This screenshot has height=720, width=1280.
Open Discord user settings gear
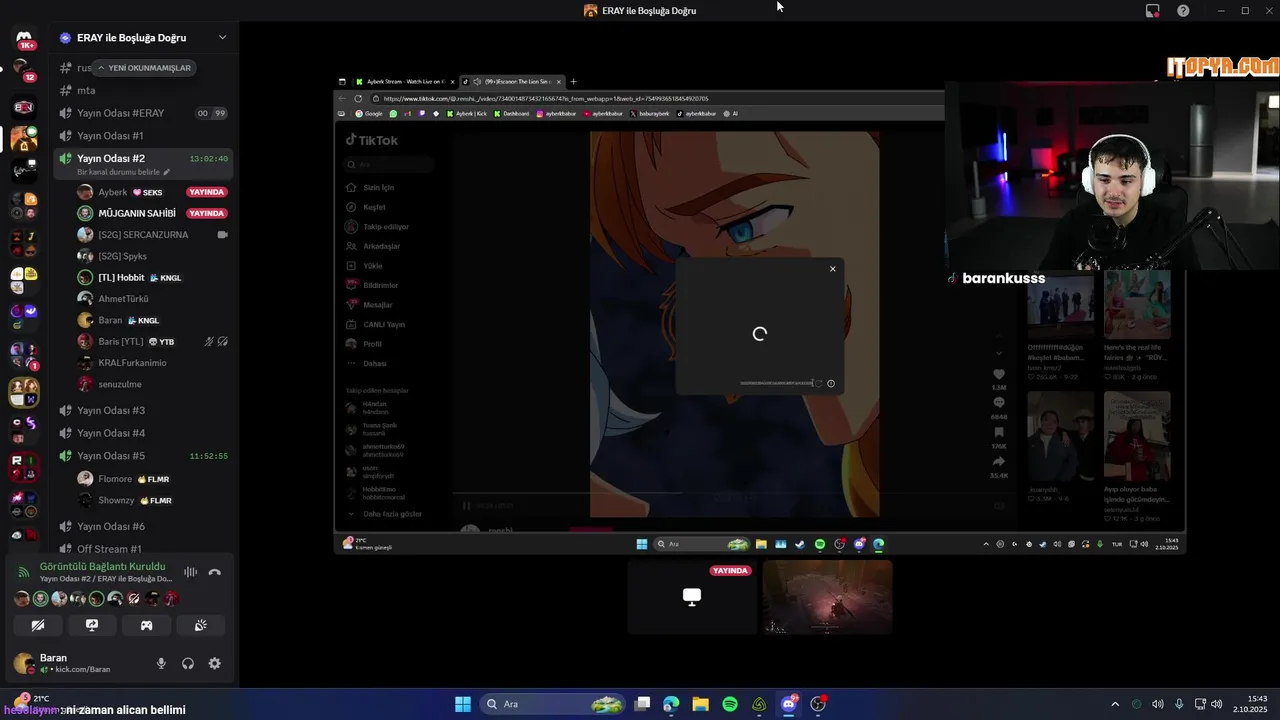coord(214,663)
